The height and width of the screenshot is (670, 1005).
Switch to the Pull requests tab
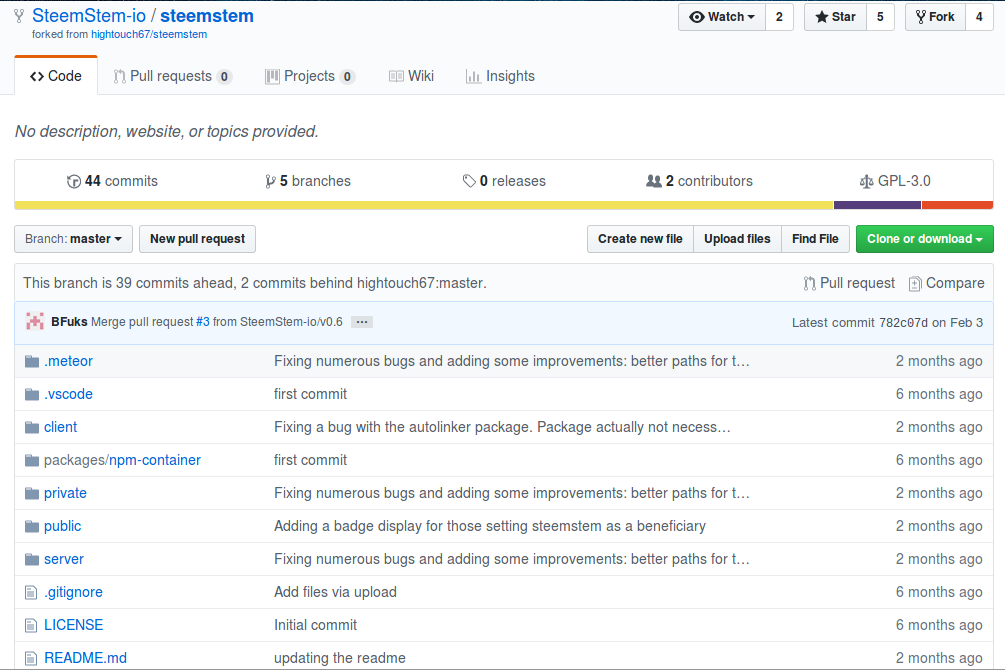172,76
